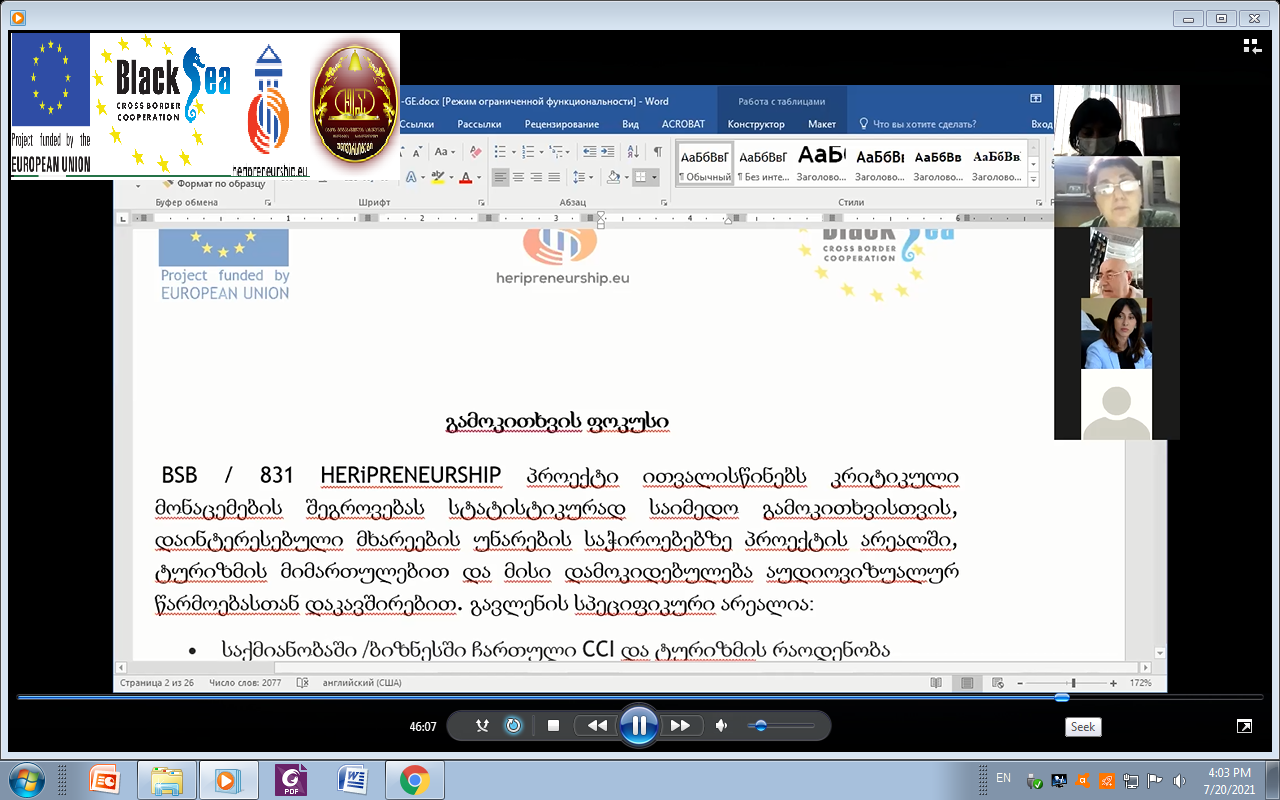Click the rewind Previous button
The width and height of the screenshot is (1280, 800).
tap(597, 726)
